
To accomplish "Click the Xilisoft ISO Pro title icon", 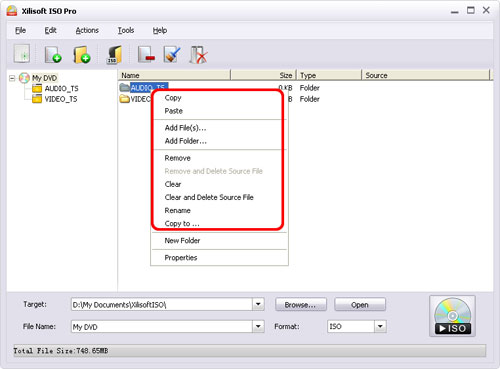I will coord(12,11).
